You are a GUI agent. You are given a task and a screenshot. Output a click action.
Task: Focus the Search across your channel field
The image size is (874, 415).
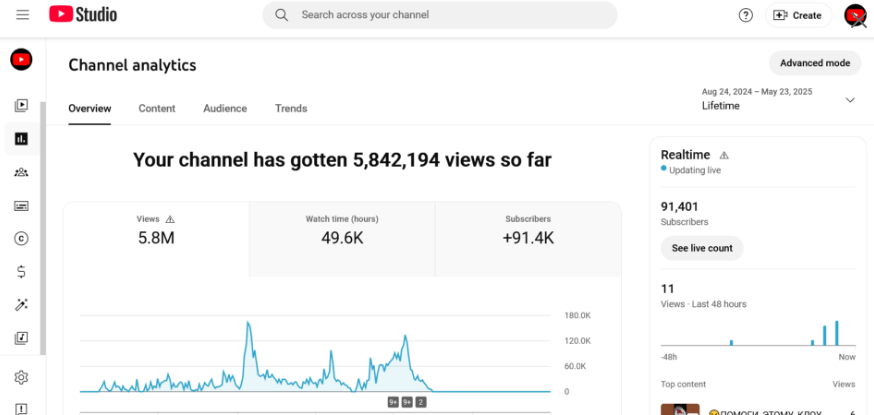point(440,15)
